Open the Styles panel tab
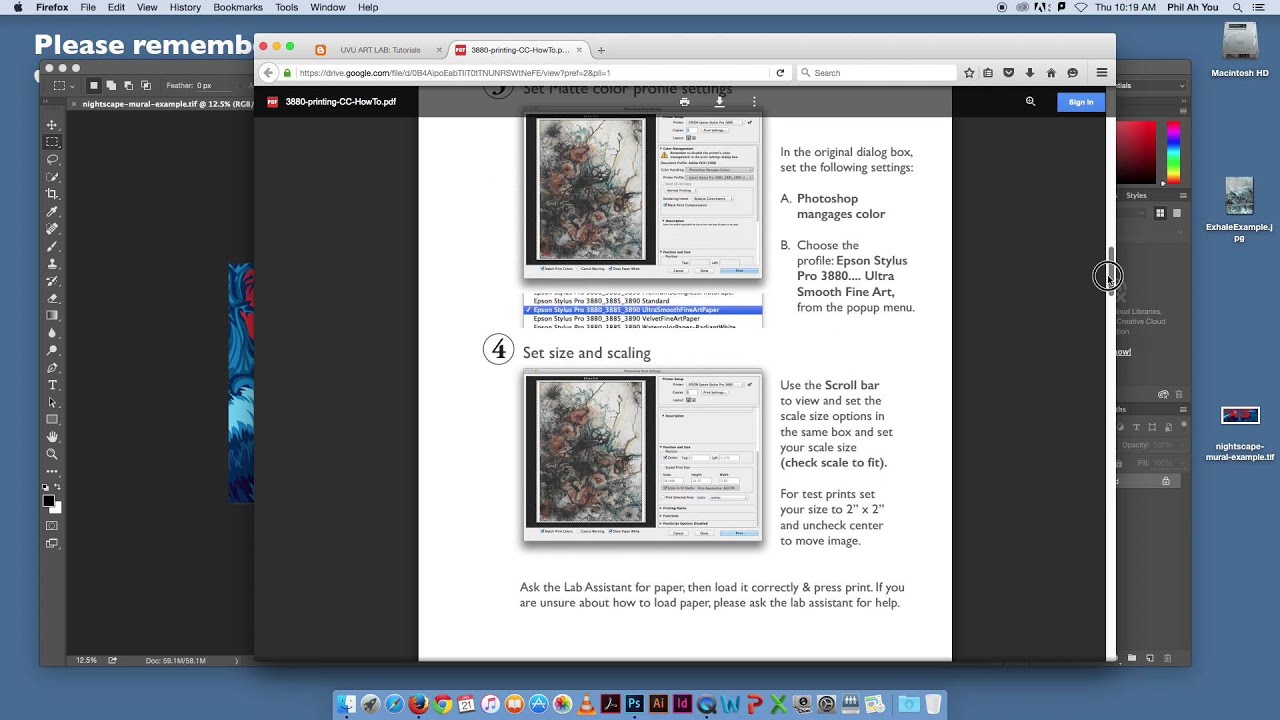1280x720 pixels. pyautogui.click(x=1137, y=196)
